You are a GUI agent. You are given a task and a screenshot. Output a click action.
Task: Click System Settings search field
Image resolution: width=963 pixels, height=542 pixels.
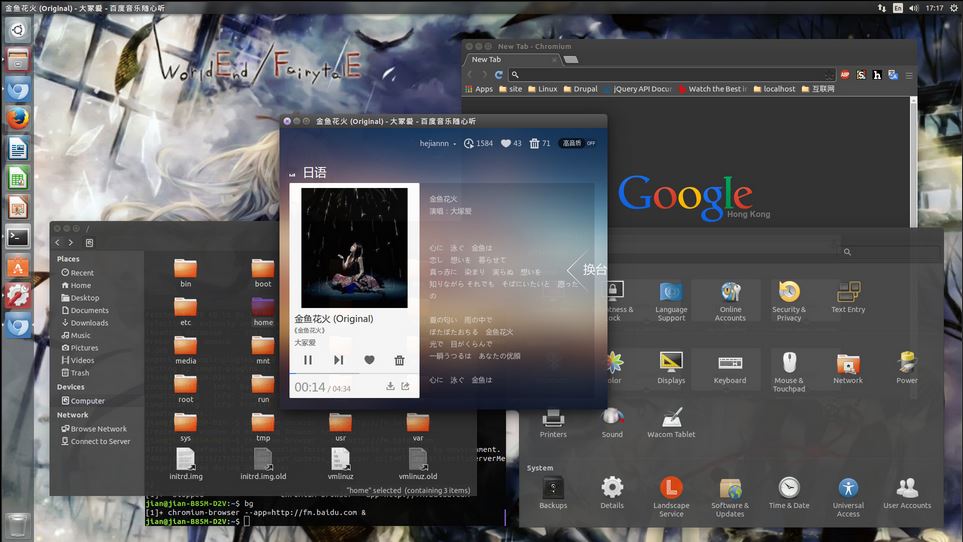[x=890, y=252]
